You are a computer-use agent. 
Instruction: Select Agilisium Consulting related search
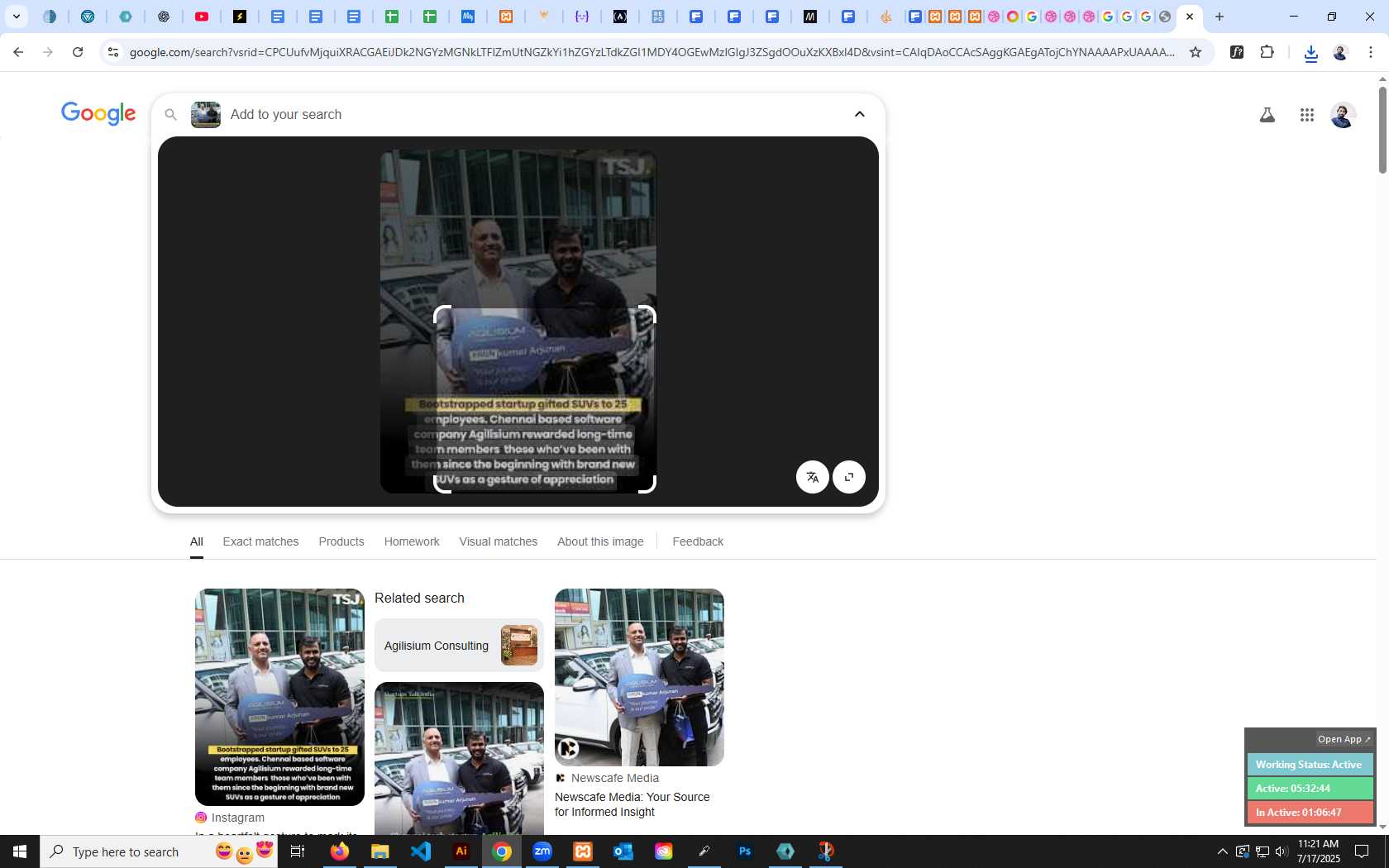point(459,646)
